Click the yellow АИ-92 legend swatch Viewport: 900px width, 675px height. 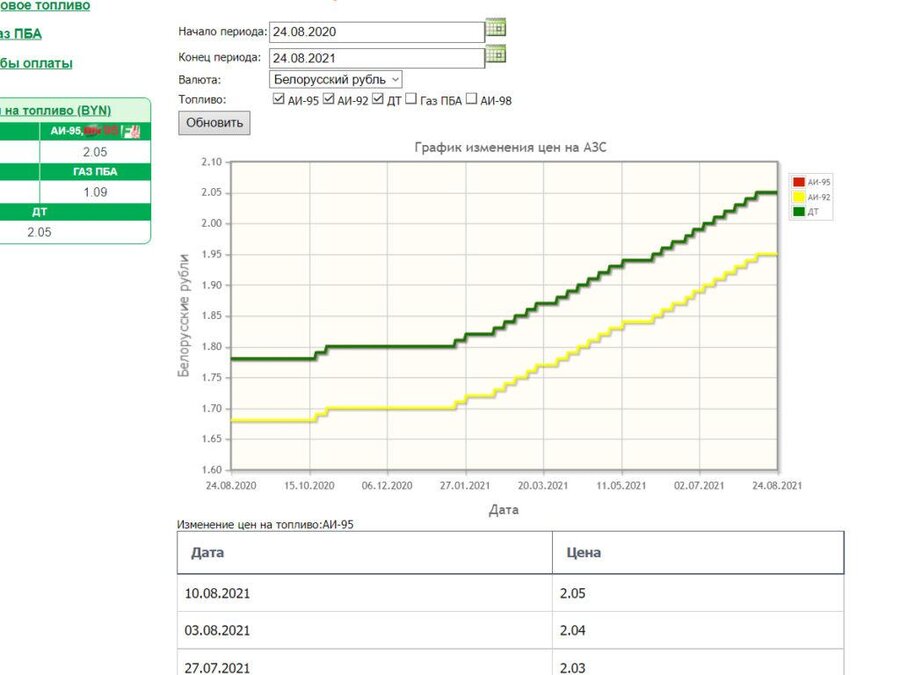tap(798, 197)
